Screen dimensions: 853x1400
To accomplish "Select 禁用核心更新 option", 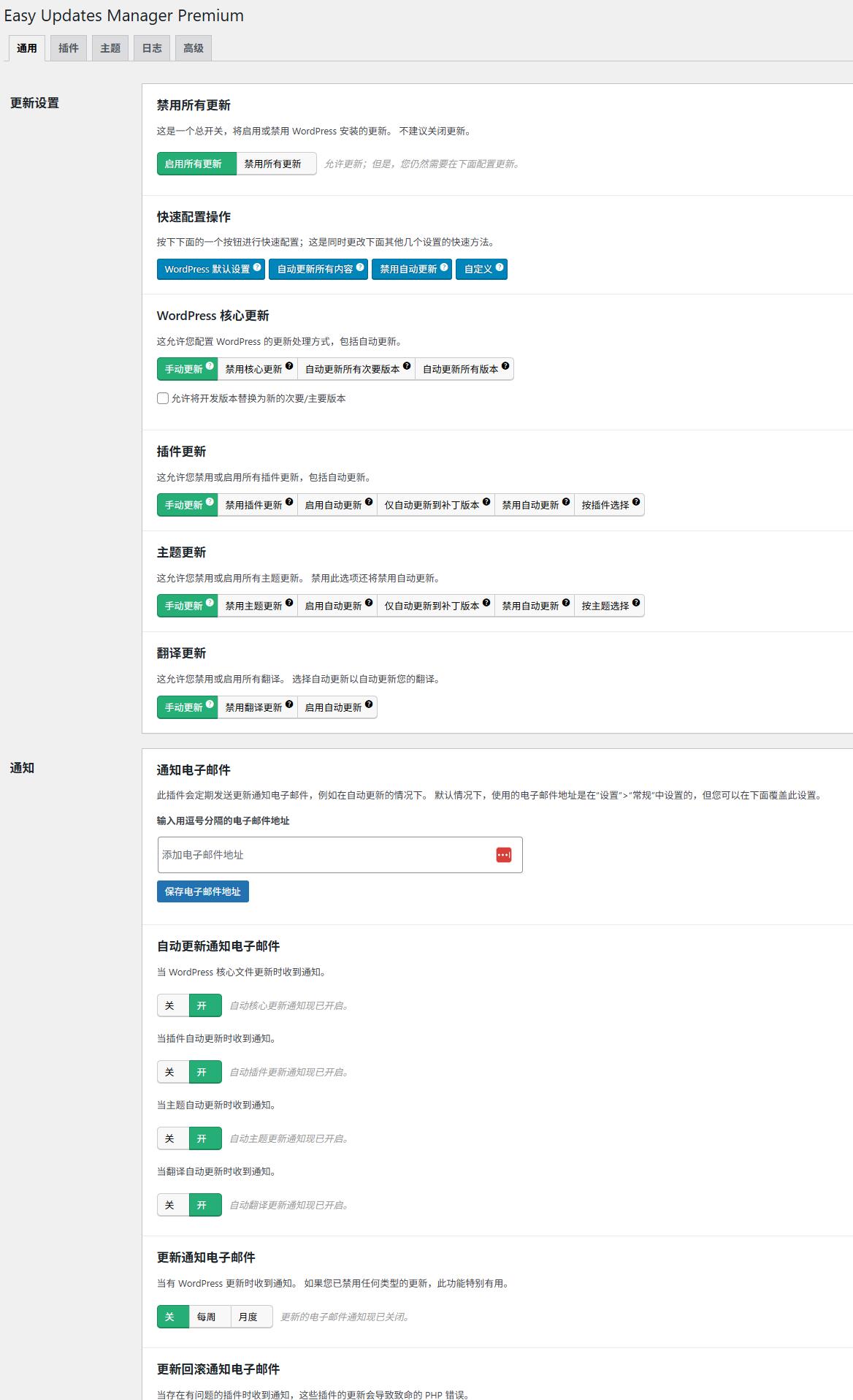I will point(258,369).
